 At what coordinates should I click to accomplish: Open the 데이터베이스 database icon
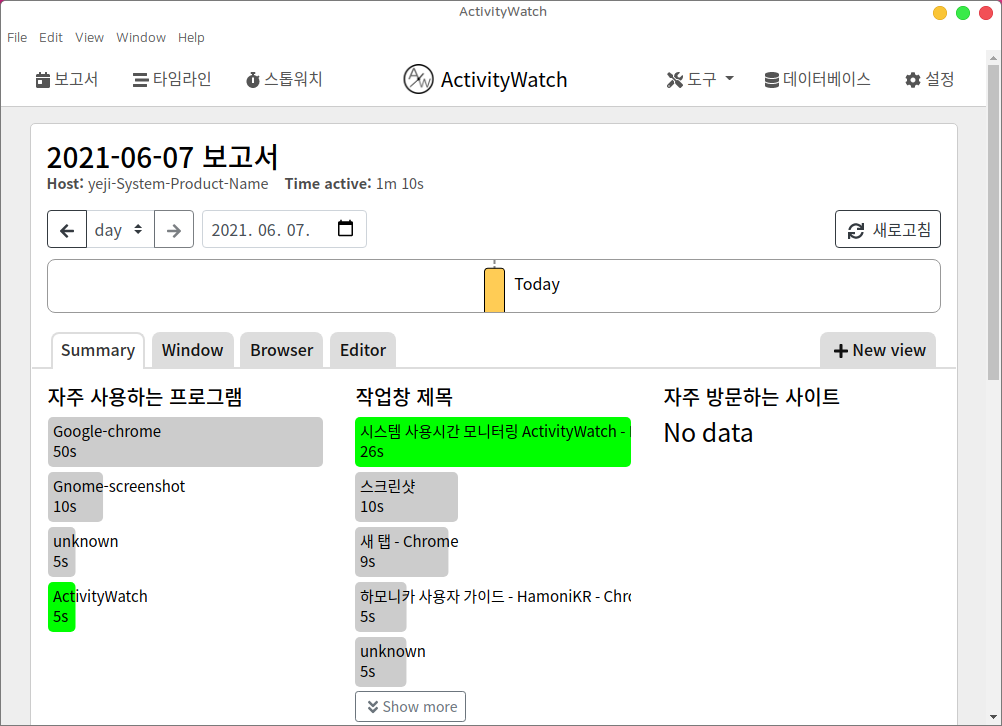(772, 80)
